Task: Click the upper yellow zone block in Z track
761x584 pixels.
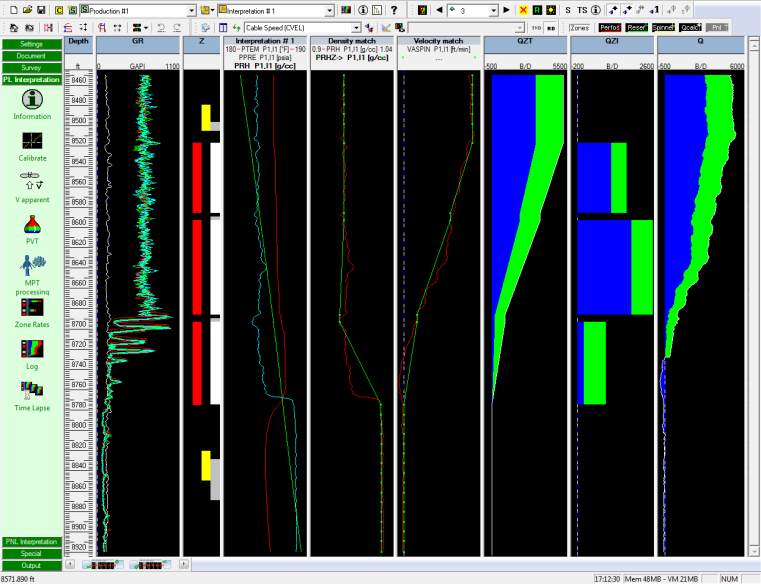Action: [206, 117]
